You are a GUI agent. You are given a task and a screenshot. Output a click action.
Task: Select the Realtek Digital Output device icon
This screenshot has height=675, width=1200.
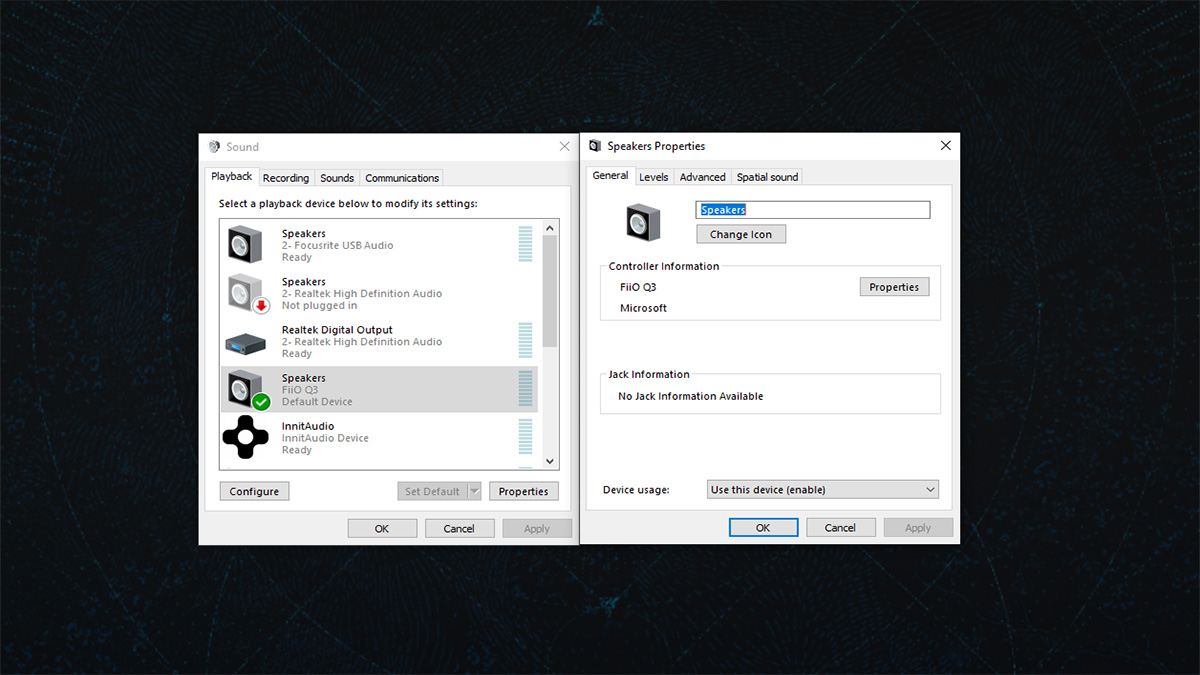click(x=245, y=342)
